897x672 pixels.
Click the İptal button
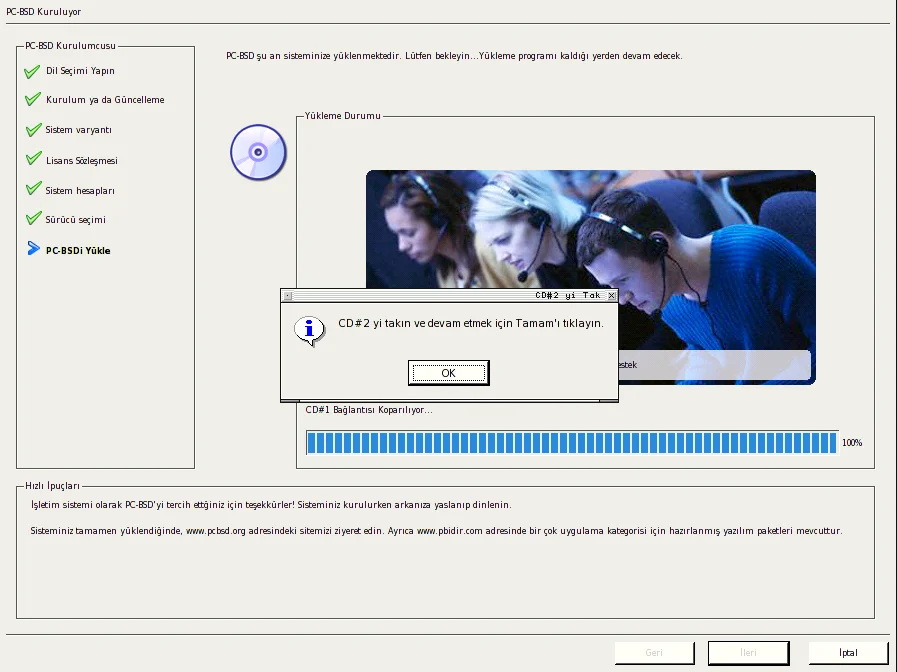(848, 653)
